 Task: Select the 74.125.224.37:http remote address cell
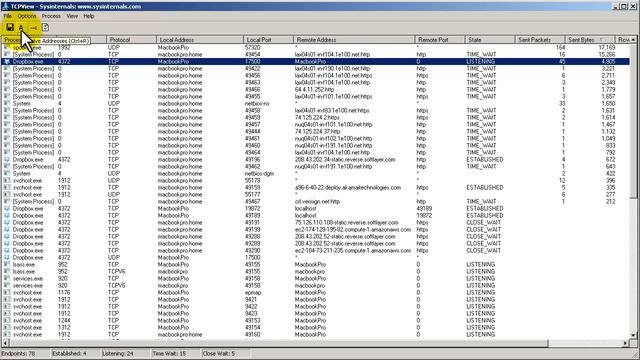pyautogui.click(x=318, y=131)
